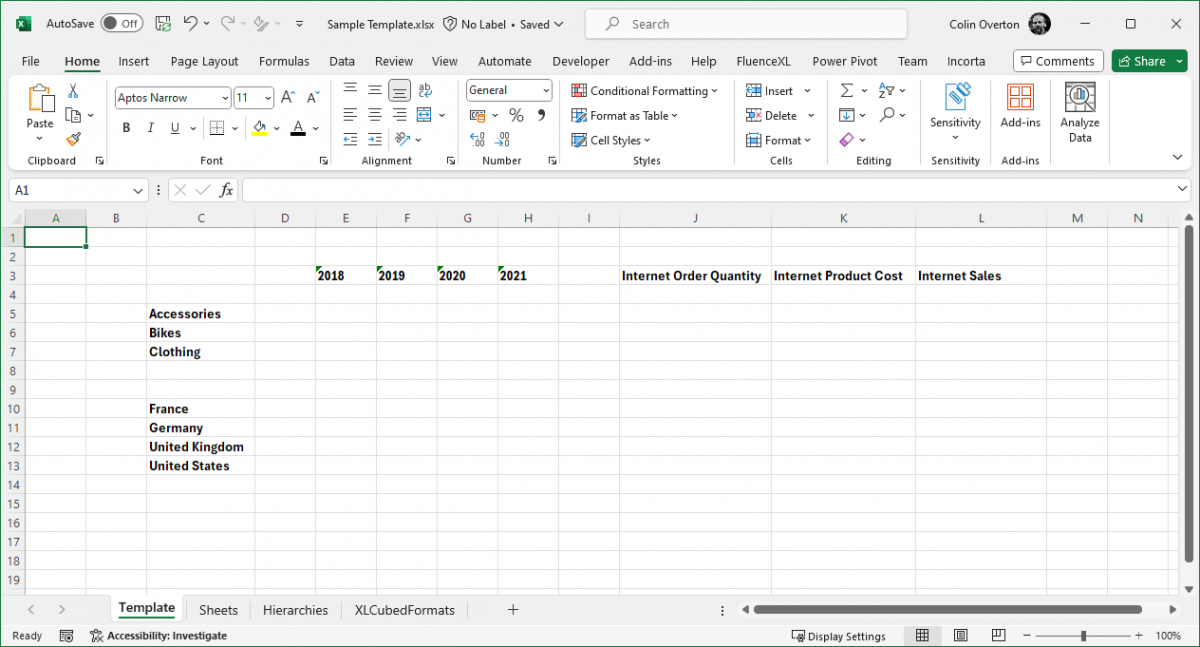Click the Comma Style number format icon
The image size is (1200, 647).
click(x=540, y=115)
